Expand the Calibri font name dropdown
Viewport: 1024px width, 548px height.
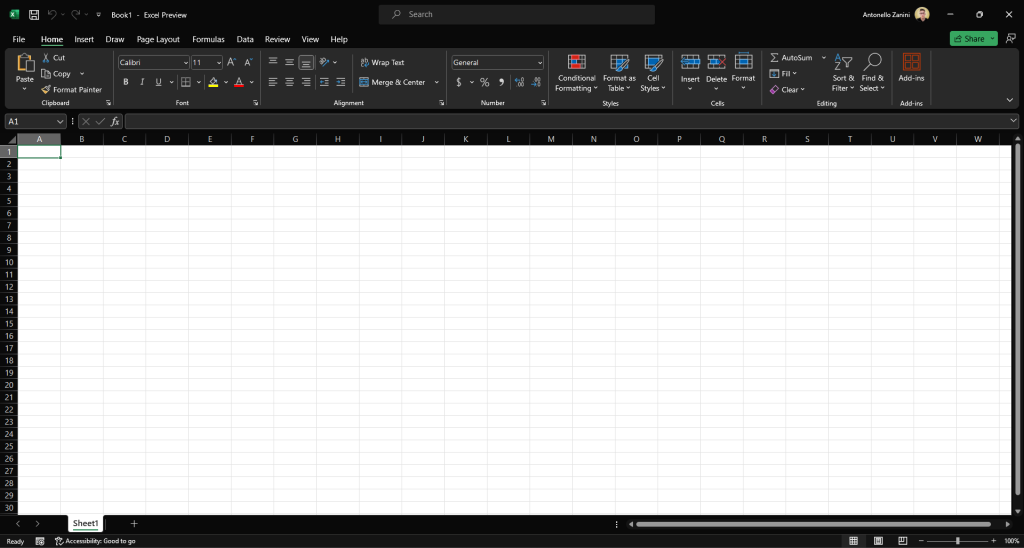[x=185, y=62]
